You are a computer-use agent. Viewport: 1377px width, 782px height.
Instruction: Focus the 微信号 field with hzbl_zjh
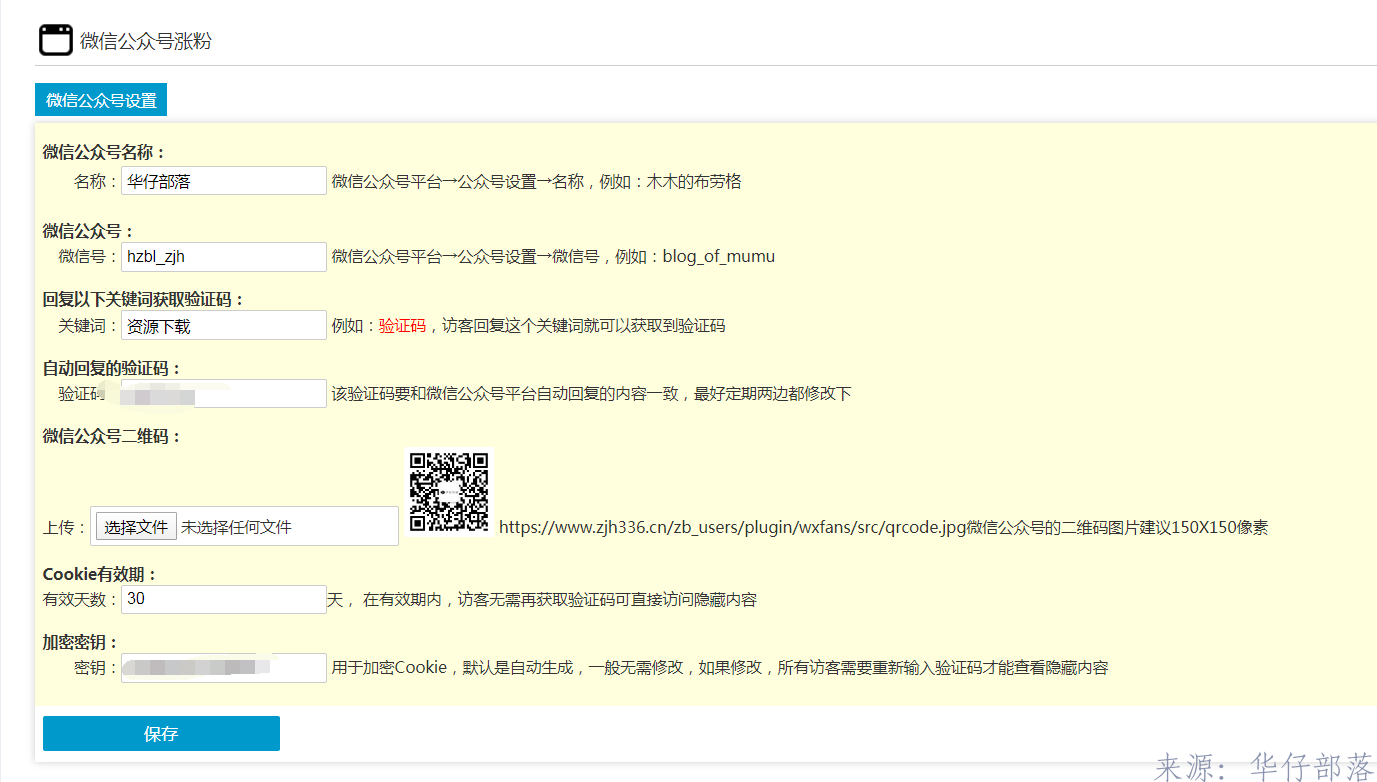click(x=223, y=256)
